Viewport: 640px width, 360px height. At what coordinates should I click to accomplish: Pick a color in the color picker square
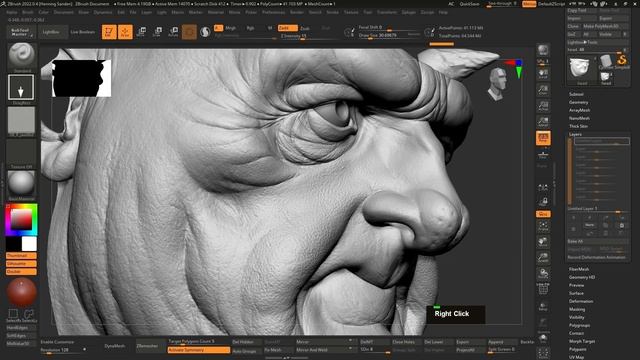tap(21, 220)
